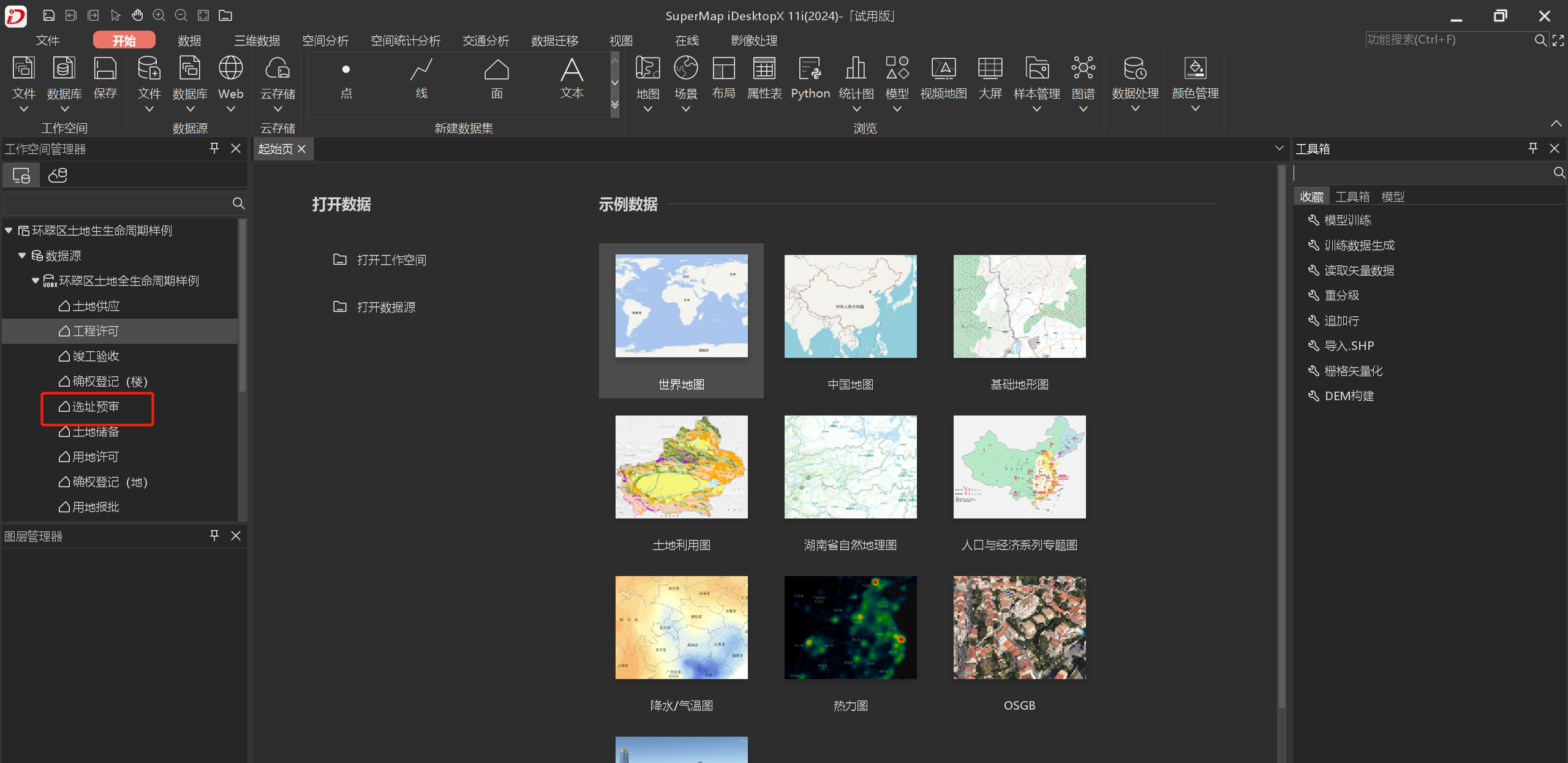The height and width of the screenshot is (763, 1568).
Task: Click the workspace manager search box
Action: coord(118,203)
